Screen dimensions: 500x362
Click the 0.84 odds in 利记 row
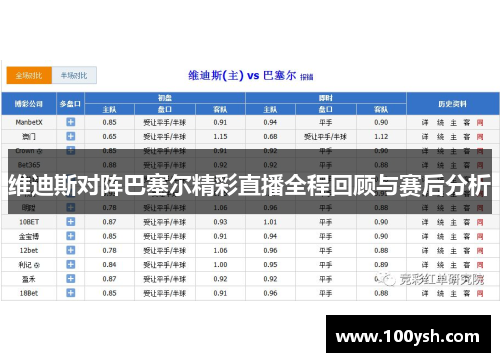(109, 265)
